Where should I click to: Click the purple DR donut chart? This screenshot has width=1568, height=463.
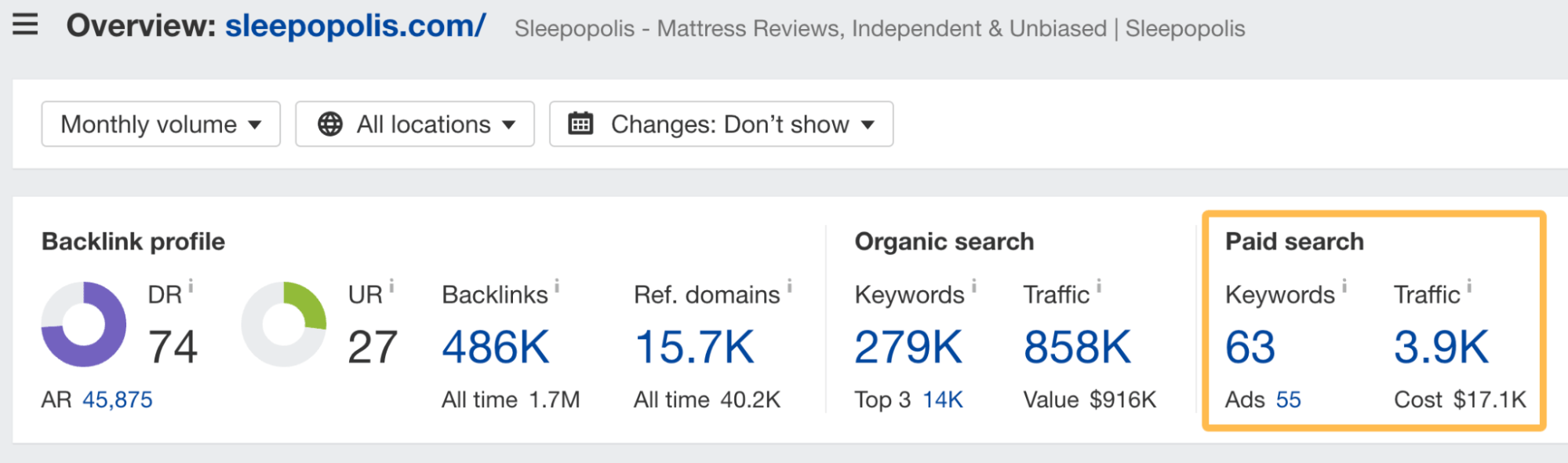(x=84, y=324)
